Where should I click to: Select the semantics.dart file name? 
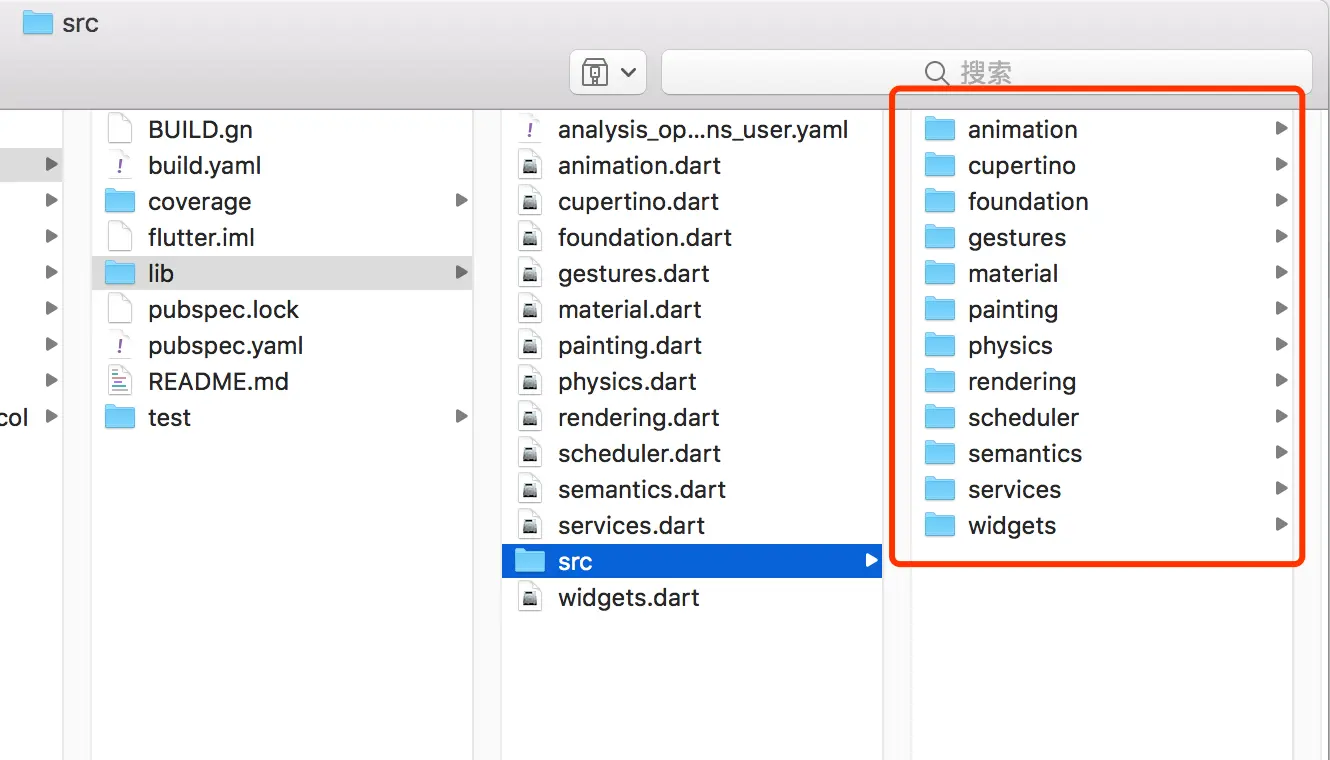642,489
